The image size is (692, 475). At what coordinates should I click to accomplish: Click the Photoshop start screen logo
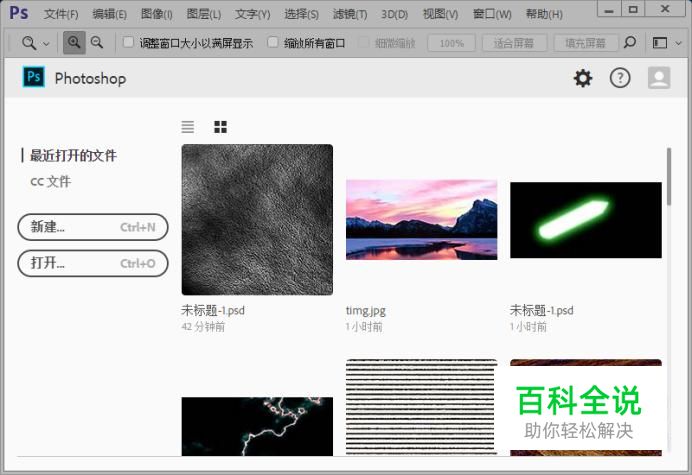point(34,77)
